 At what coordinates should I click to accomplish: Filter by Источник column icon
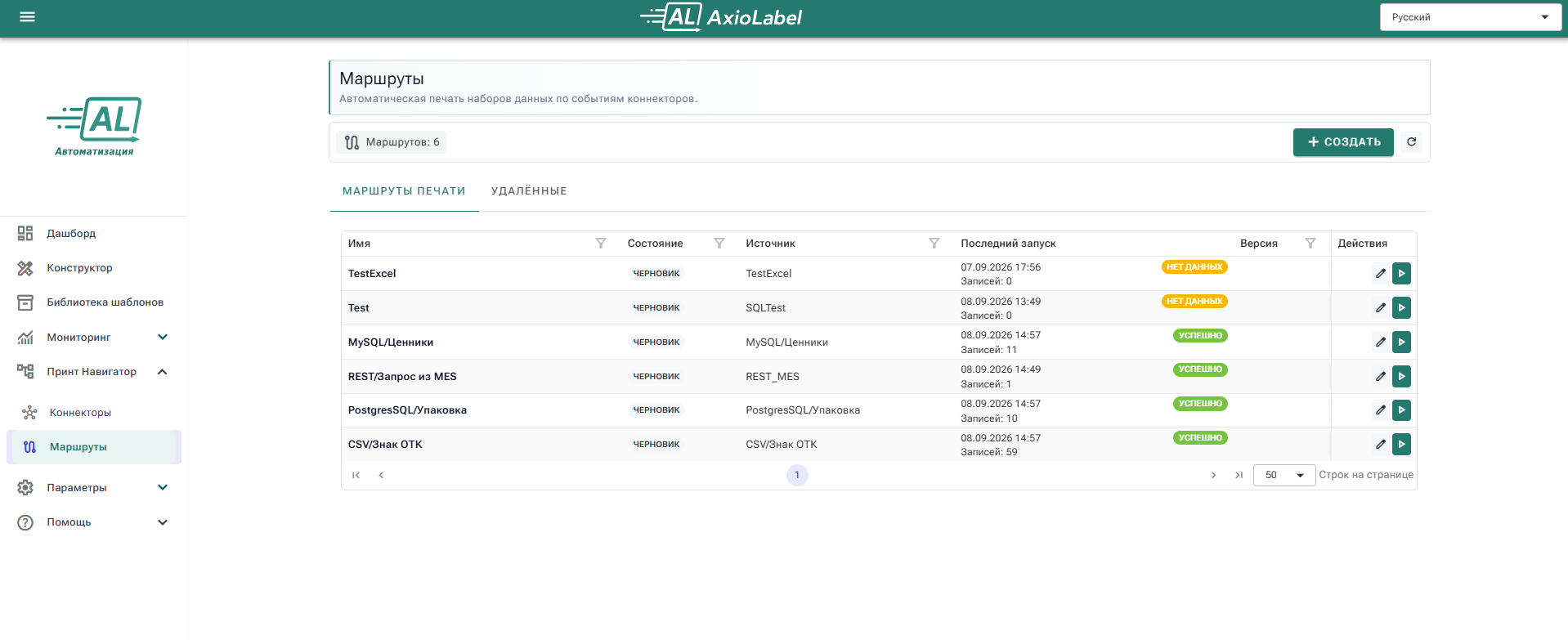934,244
